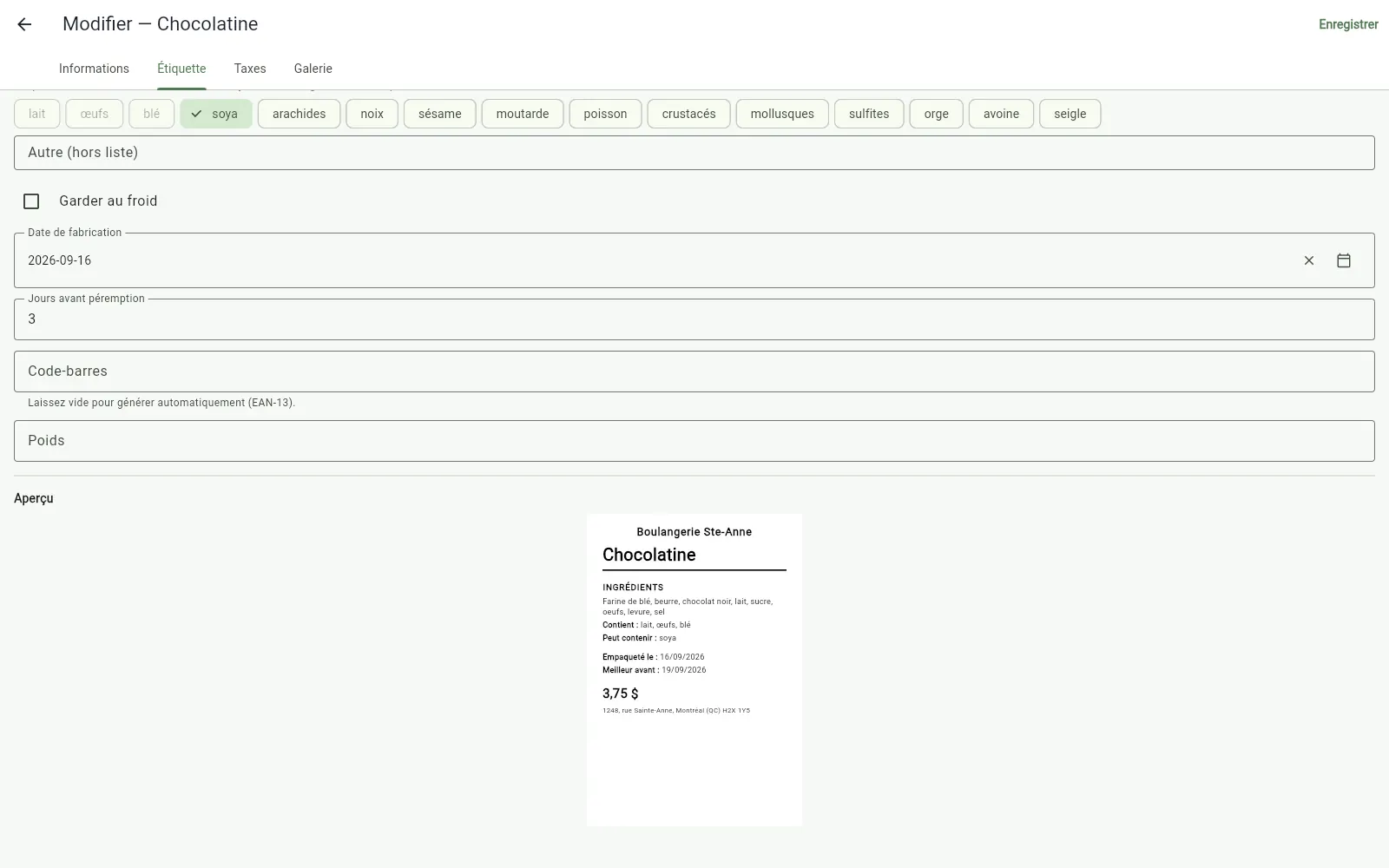1389x868 pixels.
Task: Toggle the noix allergen chip
Action: point(372,114)
